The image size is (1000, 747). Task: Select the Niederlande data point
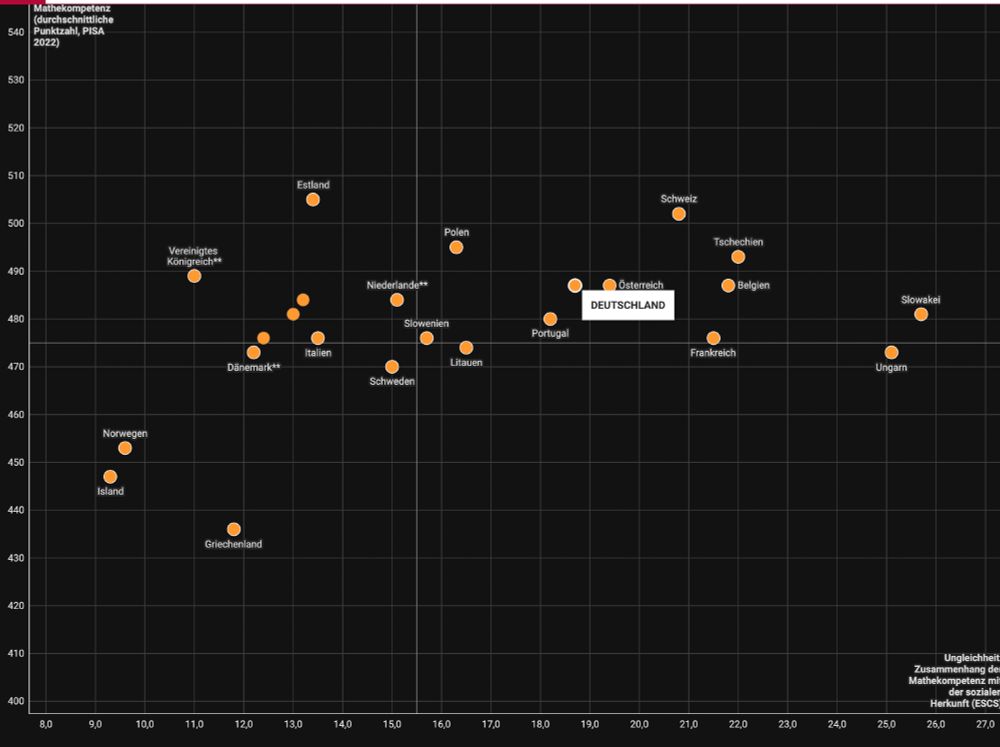397,300
